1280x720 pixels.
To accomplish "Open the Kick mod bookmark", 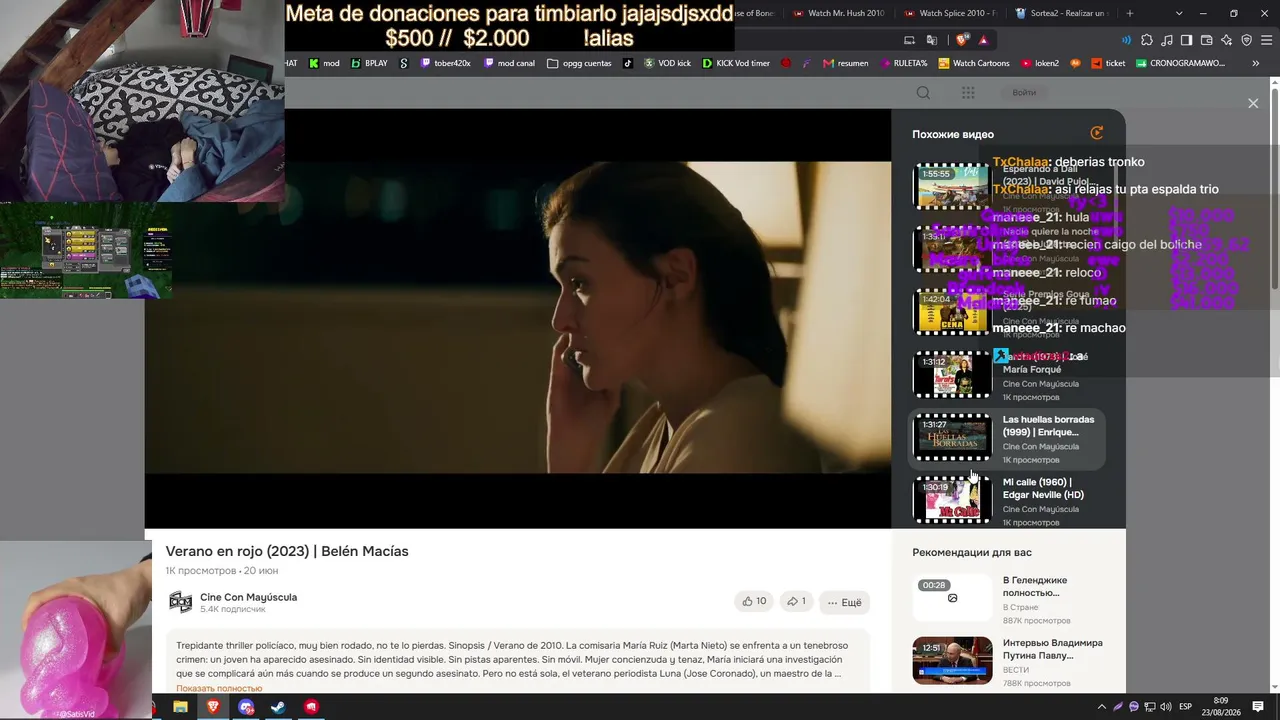I will tap(324, 63).
